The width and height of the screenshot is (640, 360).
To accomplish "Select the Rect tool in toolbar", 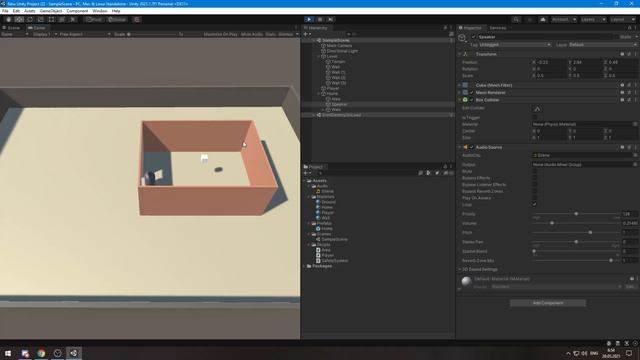I will tap(51, 20).
